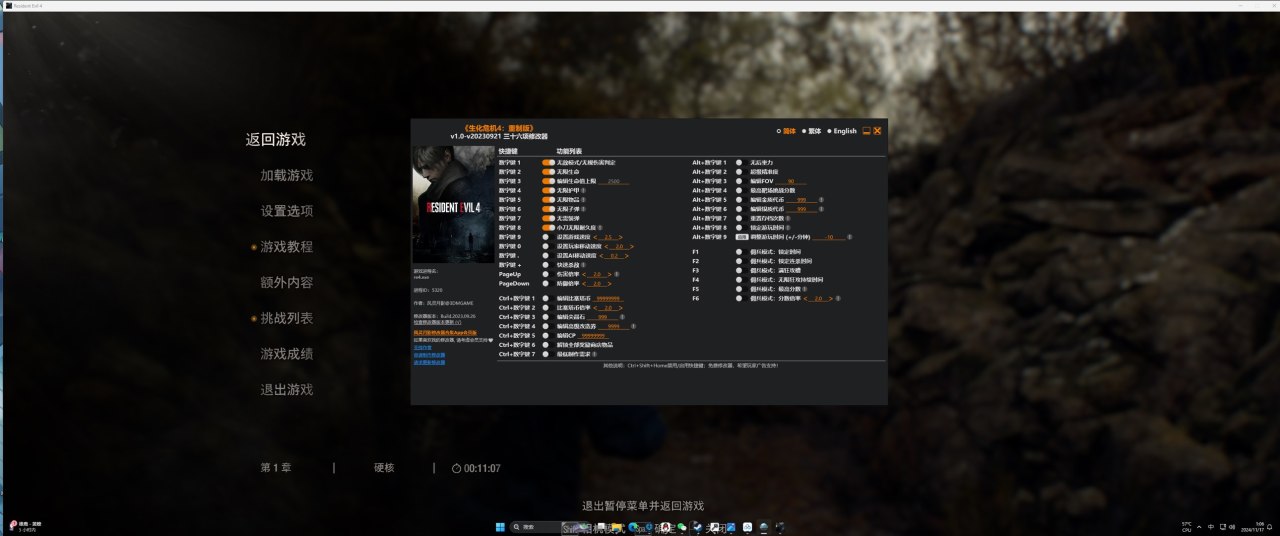The width and height of the screenshot is (1280, 536).
Task: Click info icon on the Alt+数字键 5 row
Action: 821,199
